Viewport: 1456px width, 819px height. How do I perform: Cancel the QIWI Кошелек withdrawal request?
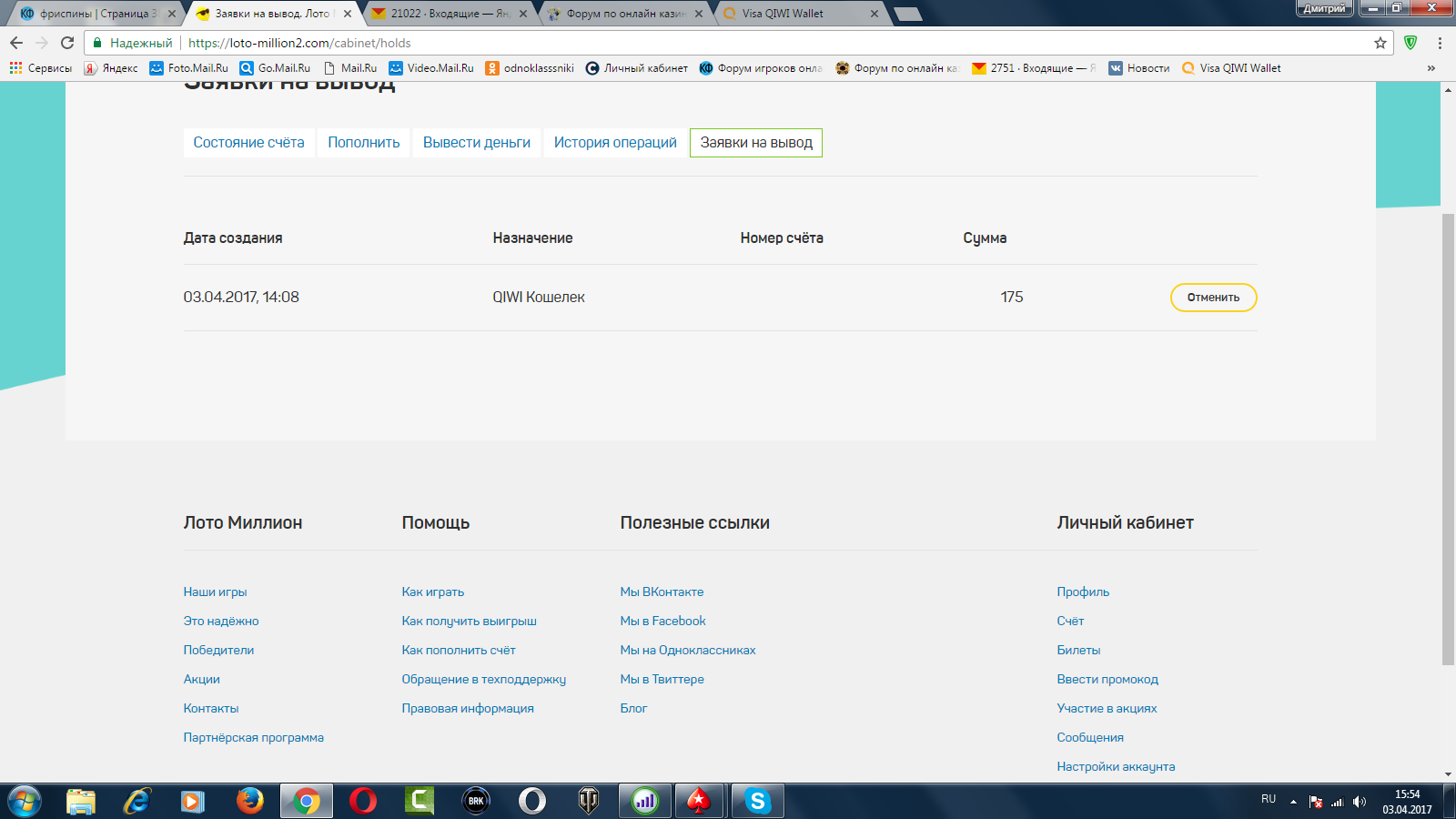1213,298
